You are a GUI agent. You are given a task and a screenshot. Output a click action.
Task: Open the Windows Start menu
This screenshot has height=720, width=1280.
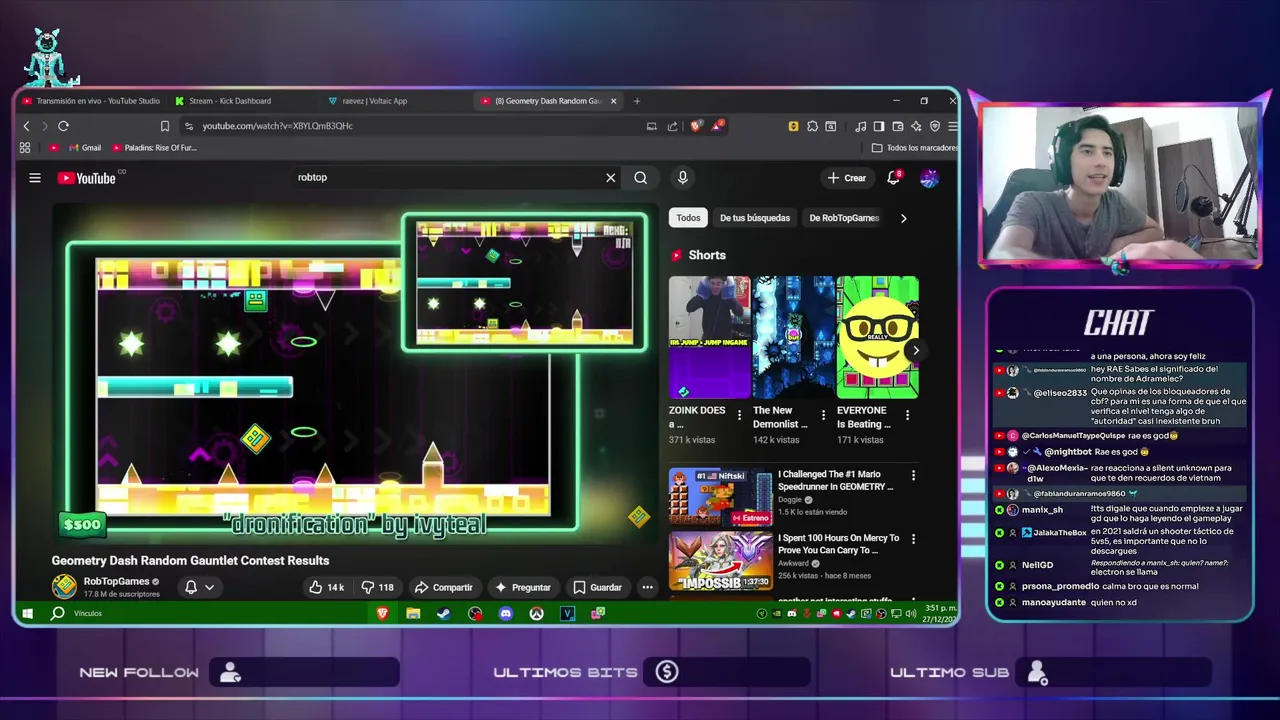(x=27, y=613)
